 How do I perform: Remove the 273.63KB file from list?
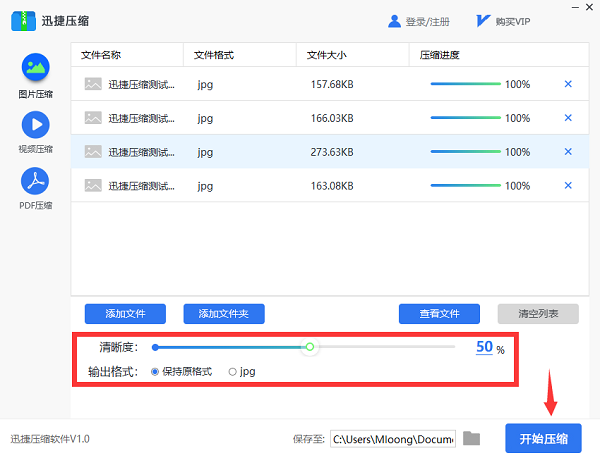[568, 152]
